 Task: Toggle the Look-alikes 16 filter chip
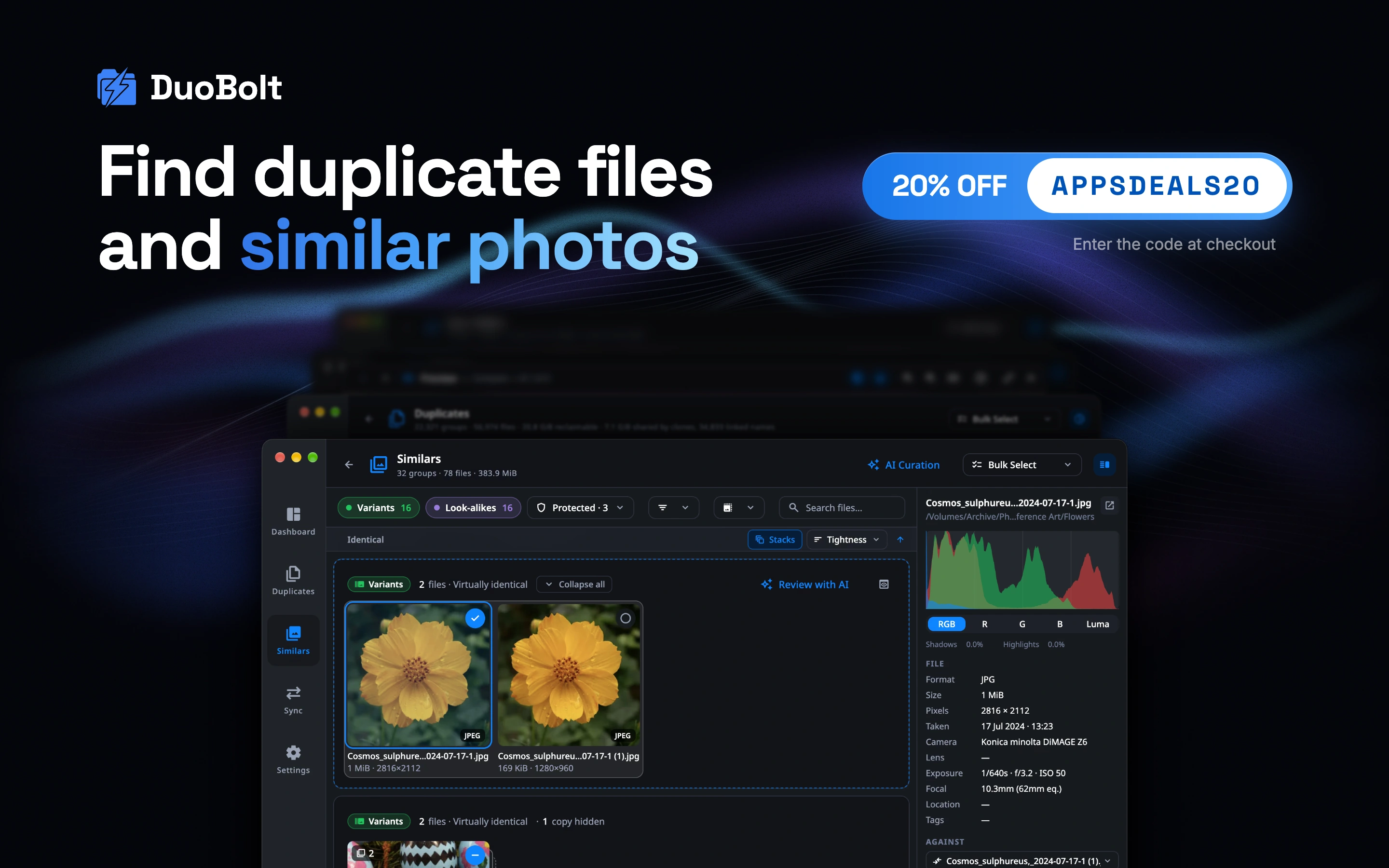[473, 507]
